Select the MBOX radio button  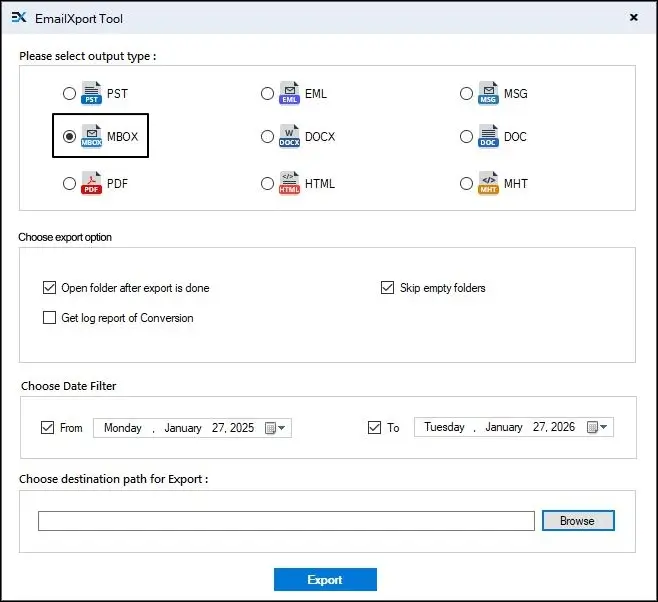click(69, 136)
